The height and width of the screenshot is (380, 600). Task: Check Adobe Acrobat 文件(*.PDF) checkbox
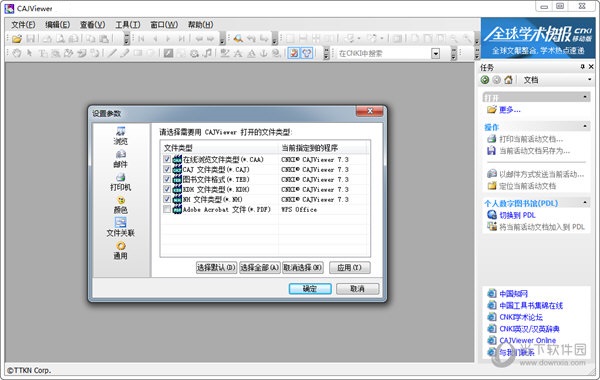click(x=167, y=209)
